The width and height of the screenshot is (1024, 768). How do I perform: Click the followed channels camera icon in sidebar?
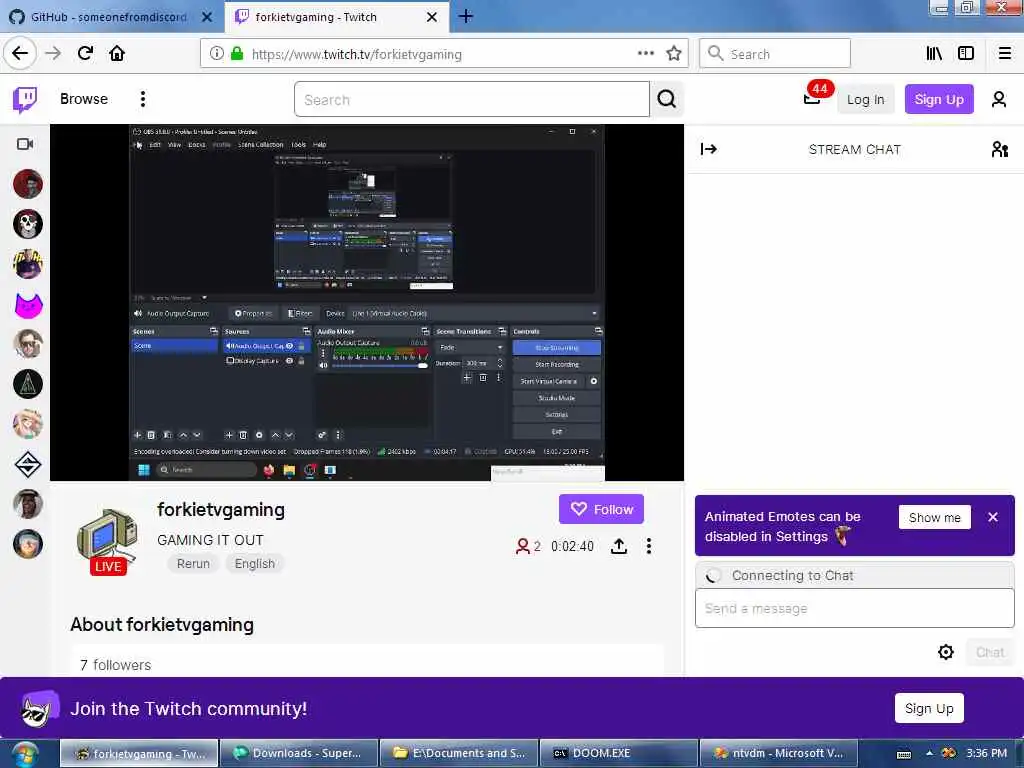(25, 144)
